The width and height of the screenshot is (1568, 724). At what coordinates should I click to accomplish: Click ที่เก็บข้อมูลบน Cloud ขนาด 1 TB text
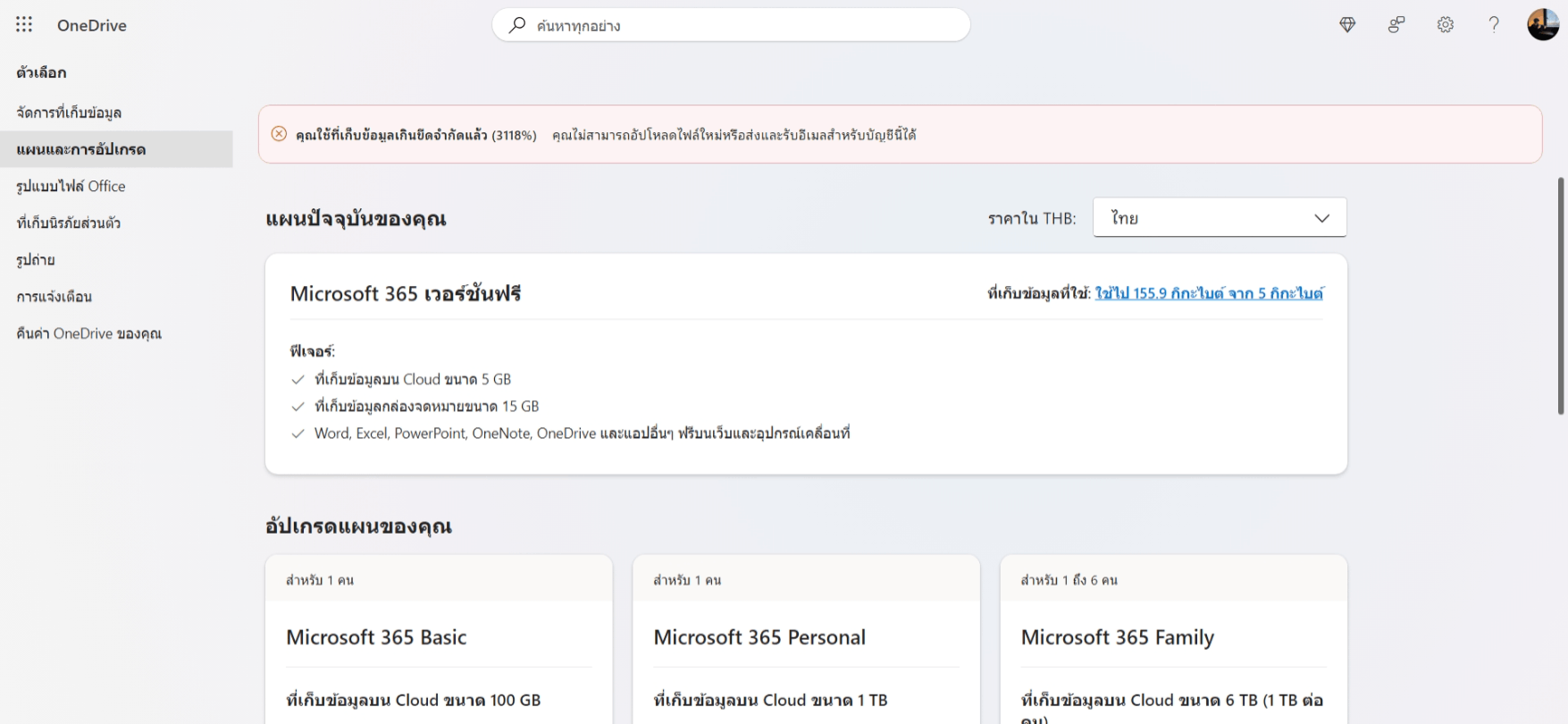pyautogui.click(x=770, y=700)
